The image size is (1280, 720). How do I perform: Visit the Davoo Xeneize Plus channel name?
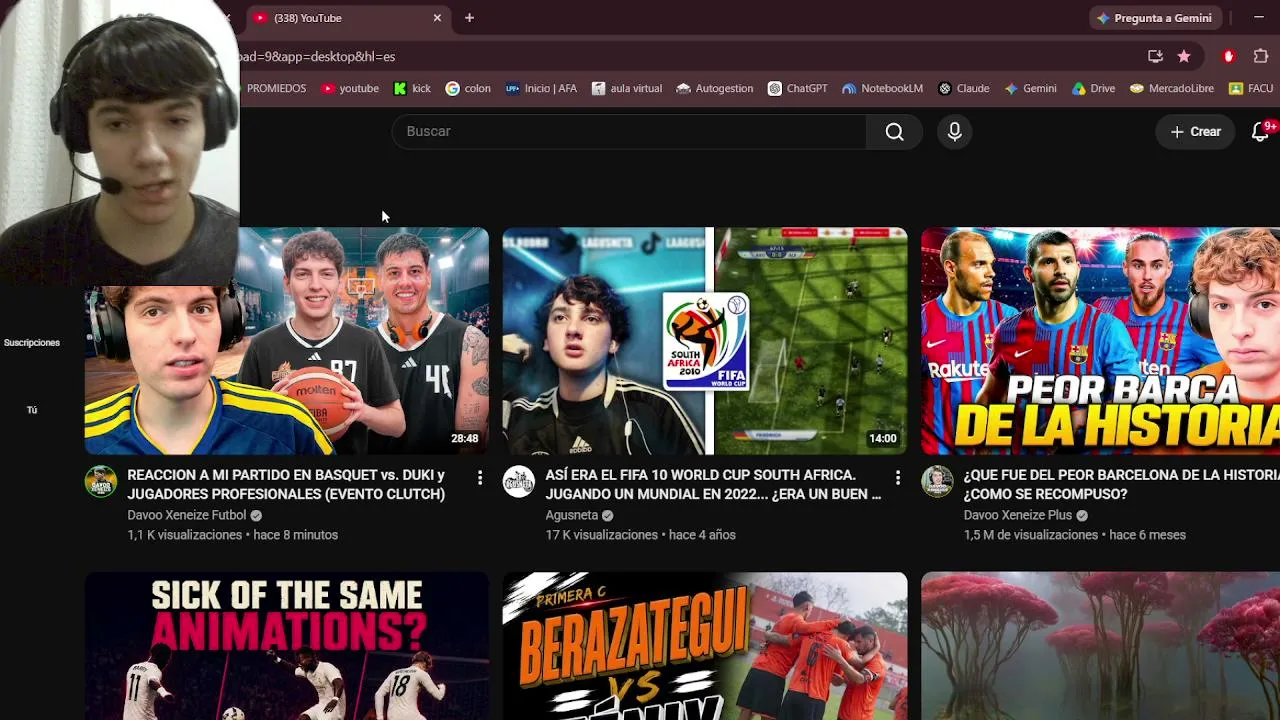pyautogui.click(x=1018, y=515)
